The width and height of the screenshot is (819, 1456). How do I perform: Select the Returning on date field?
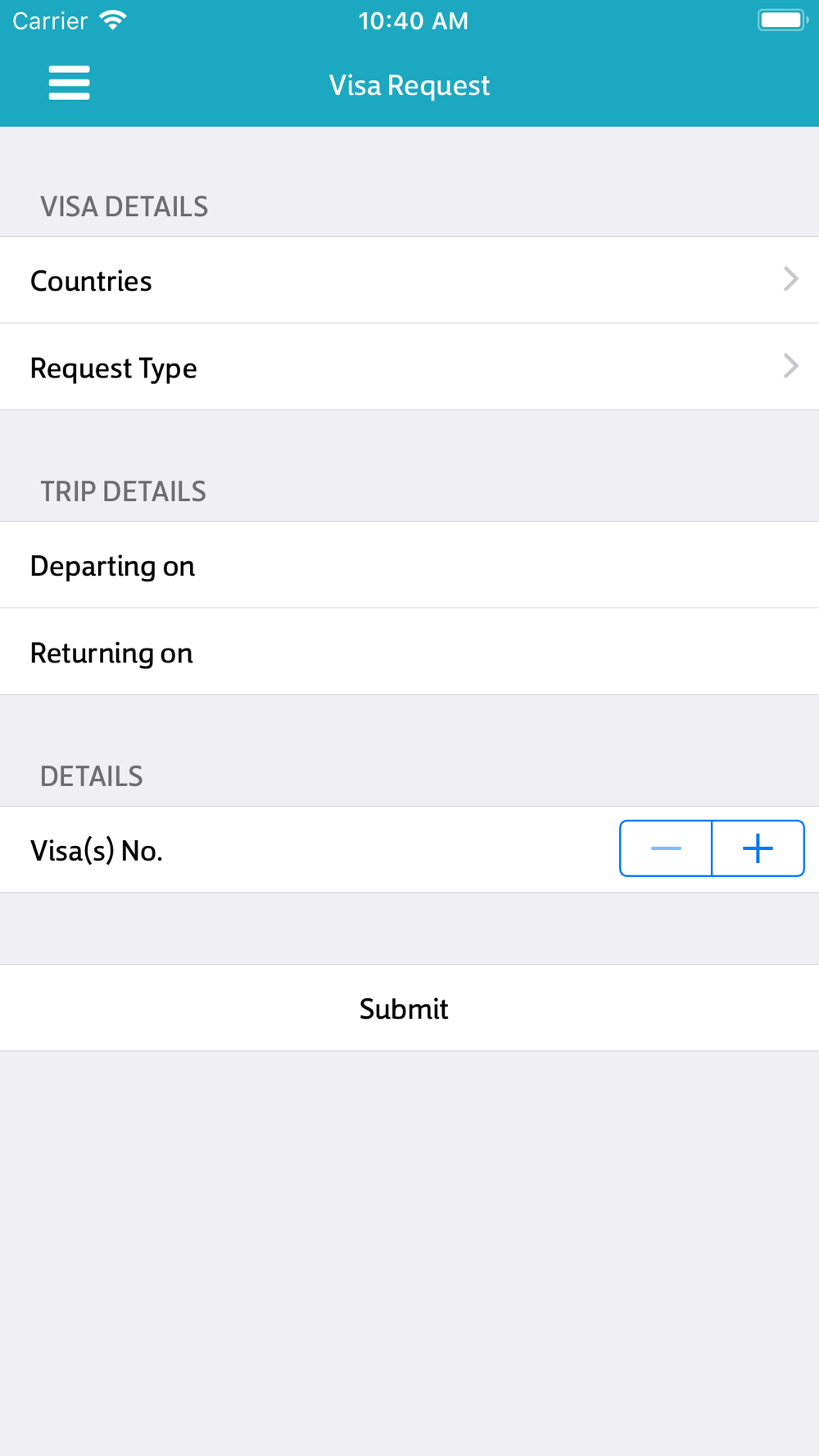(x=409, y=652)
